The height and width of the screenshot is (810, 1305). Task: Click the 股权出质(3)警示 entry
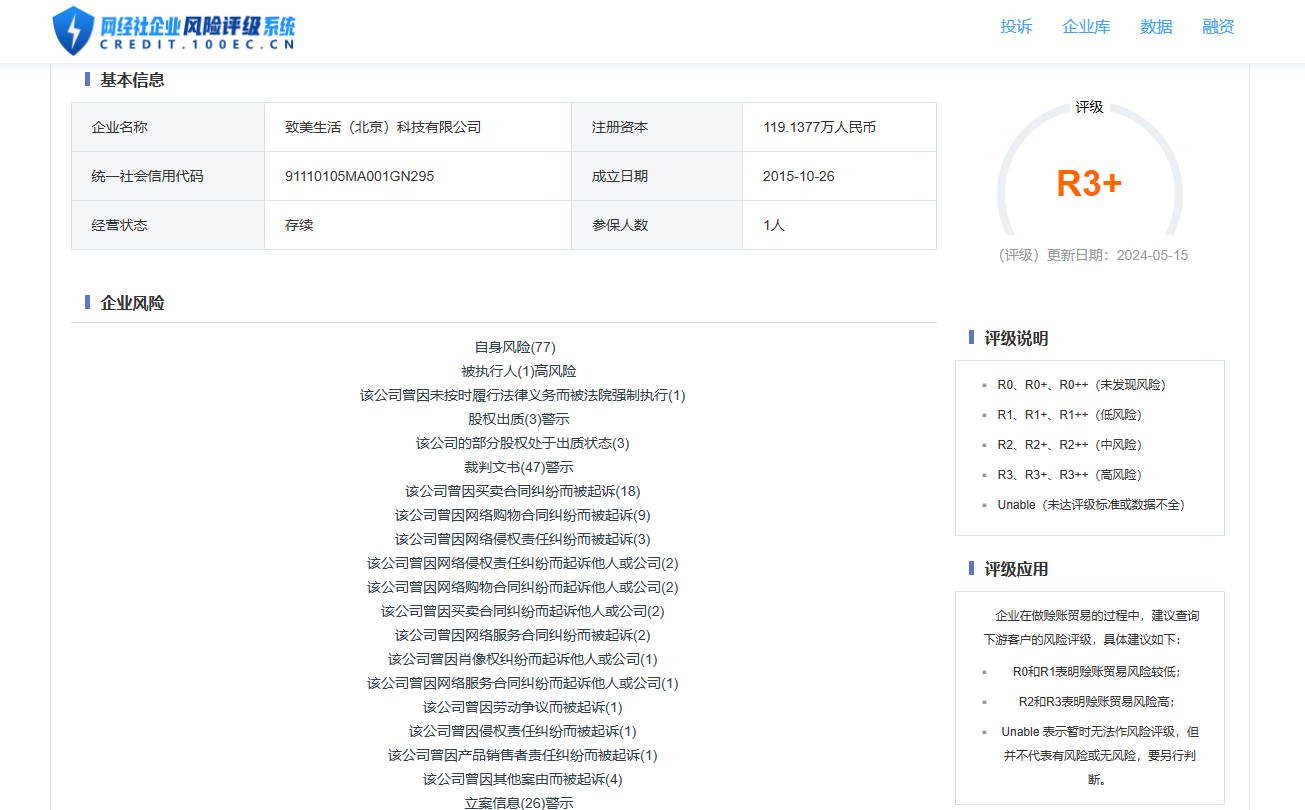(519, 419)
